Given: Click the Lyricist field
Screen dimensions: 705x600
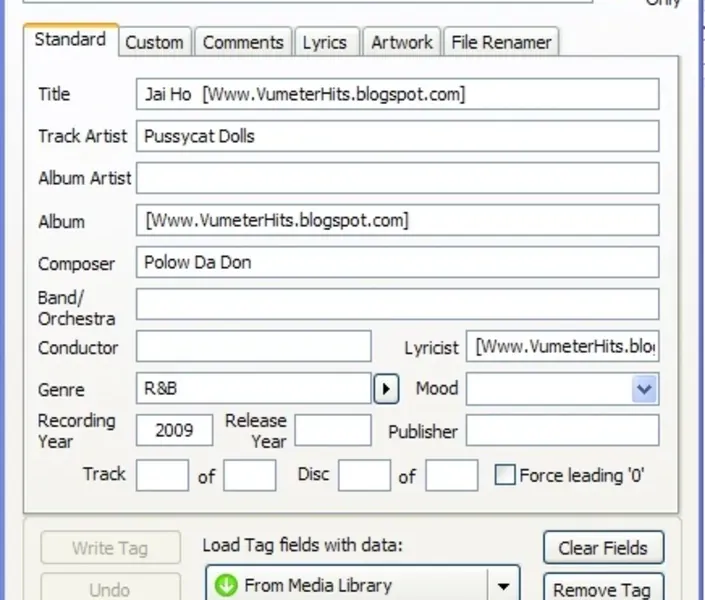Looking at the screenshot, I should click(x=562, y=346).
